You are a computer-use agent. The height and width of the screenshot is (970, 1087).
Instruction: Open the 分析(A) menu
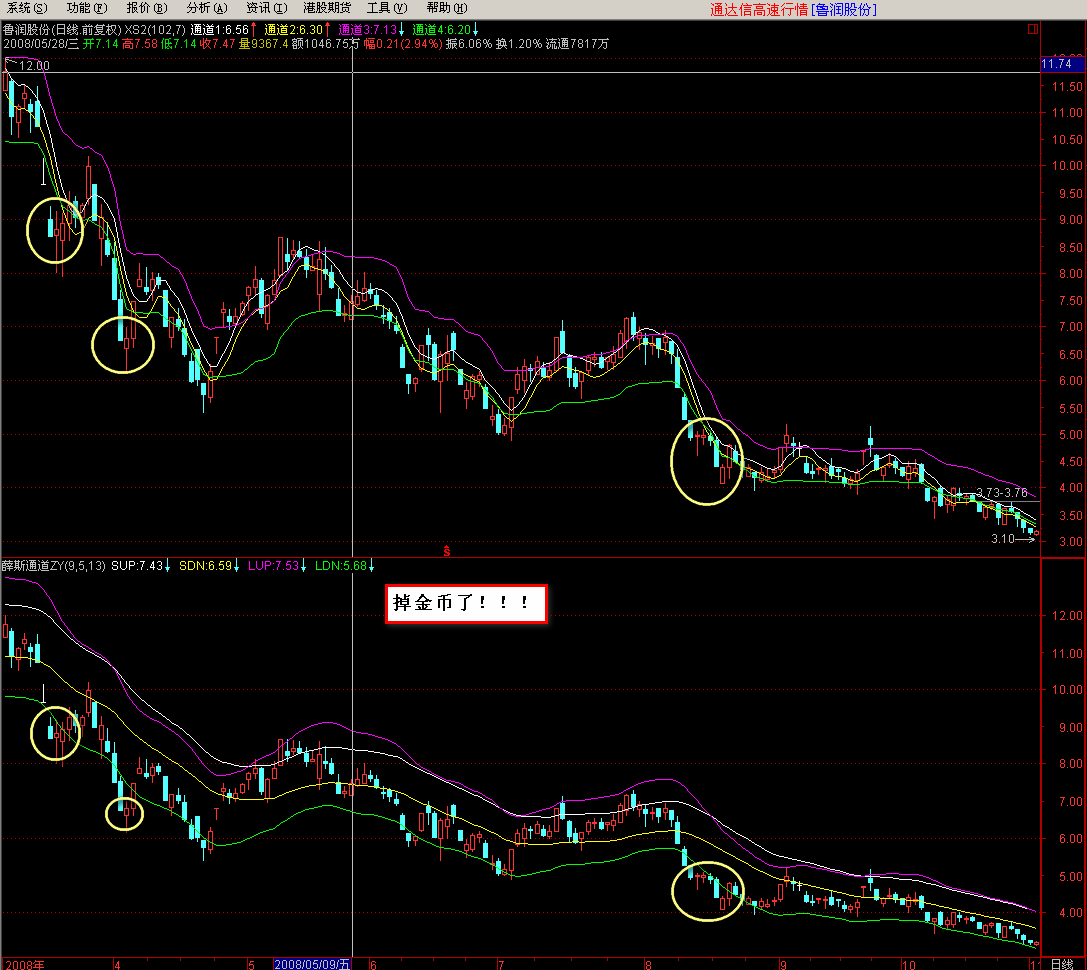[207, 8]
